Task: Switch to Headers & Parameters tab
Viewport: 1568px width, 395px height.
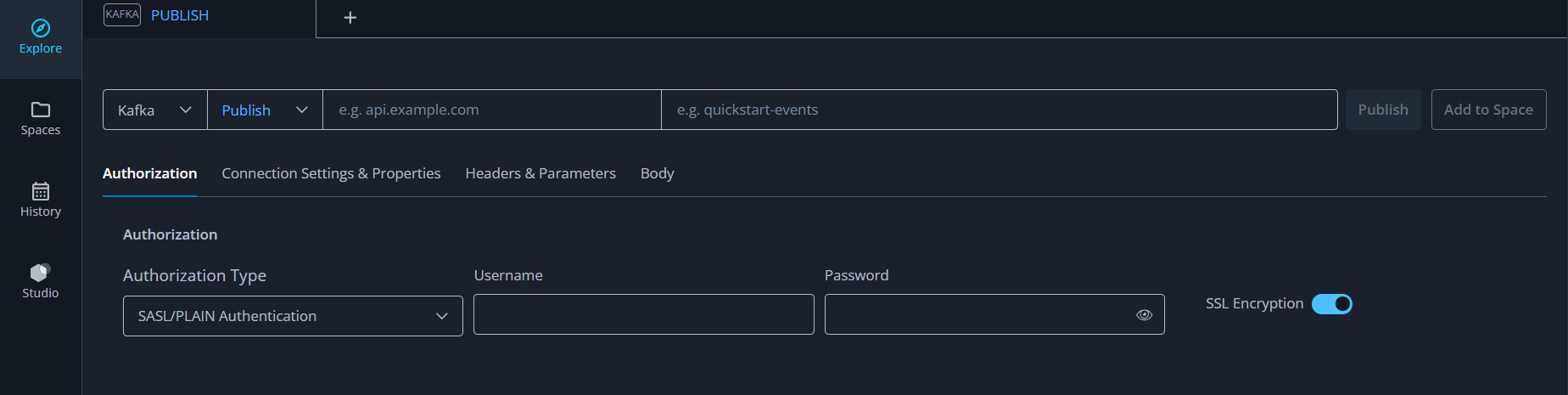Action: [540, 173]
